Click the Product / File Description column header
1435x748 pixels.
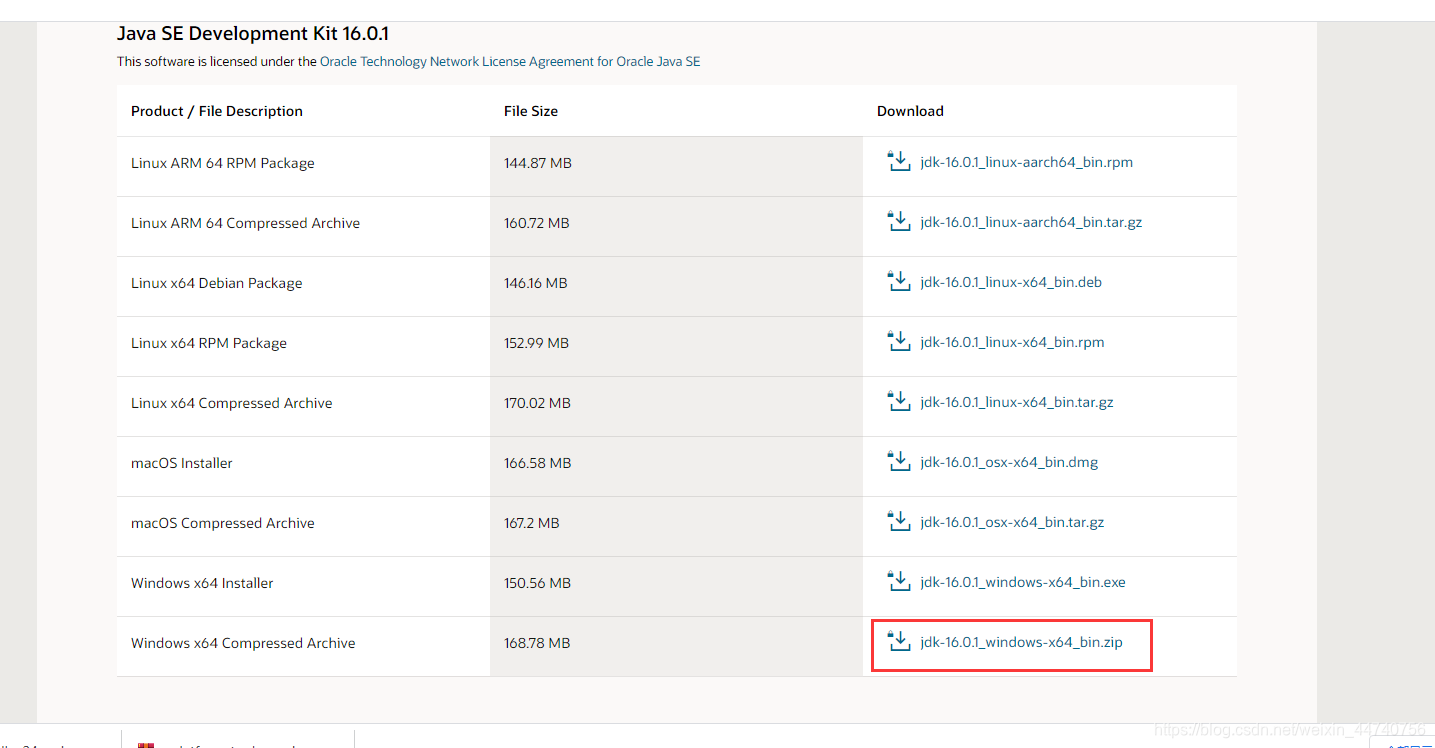pyautogui.click(x=217, y=111)
